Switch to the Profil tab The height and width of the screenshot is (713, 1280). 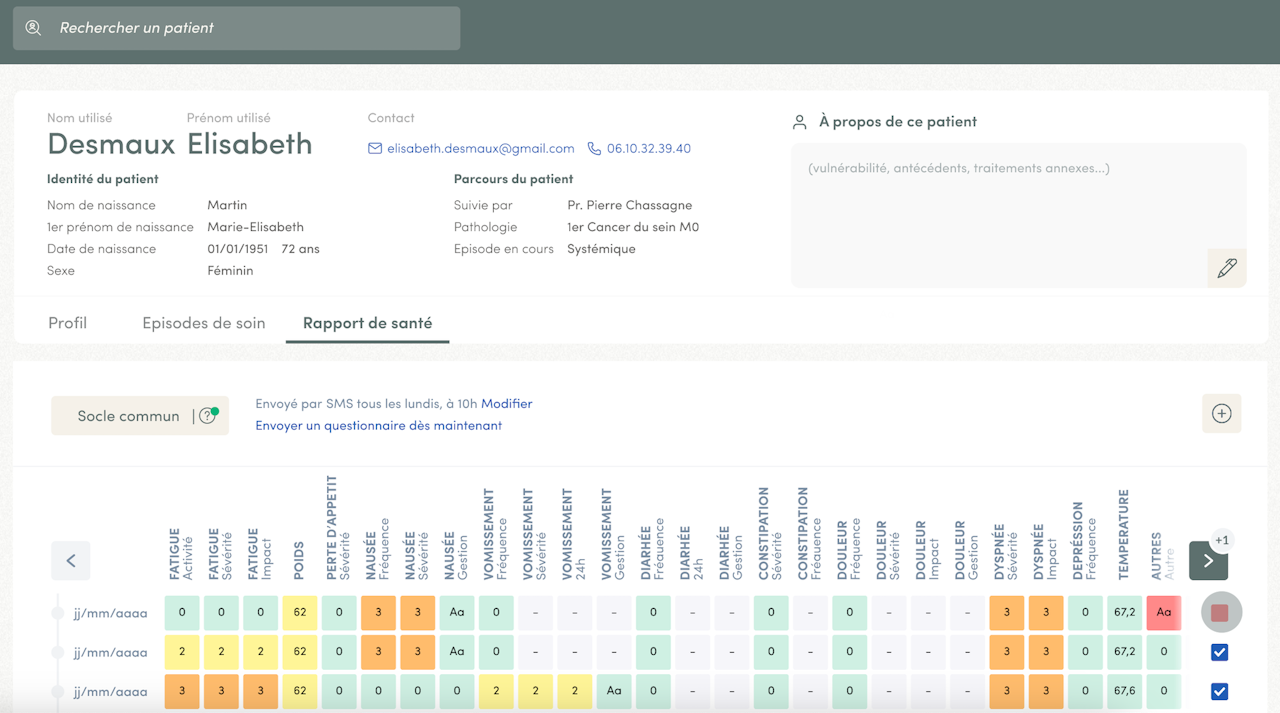click(68, 323)
